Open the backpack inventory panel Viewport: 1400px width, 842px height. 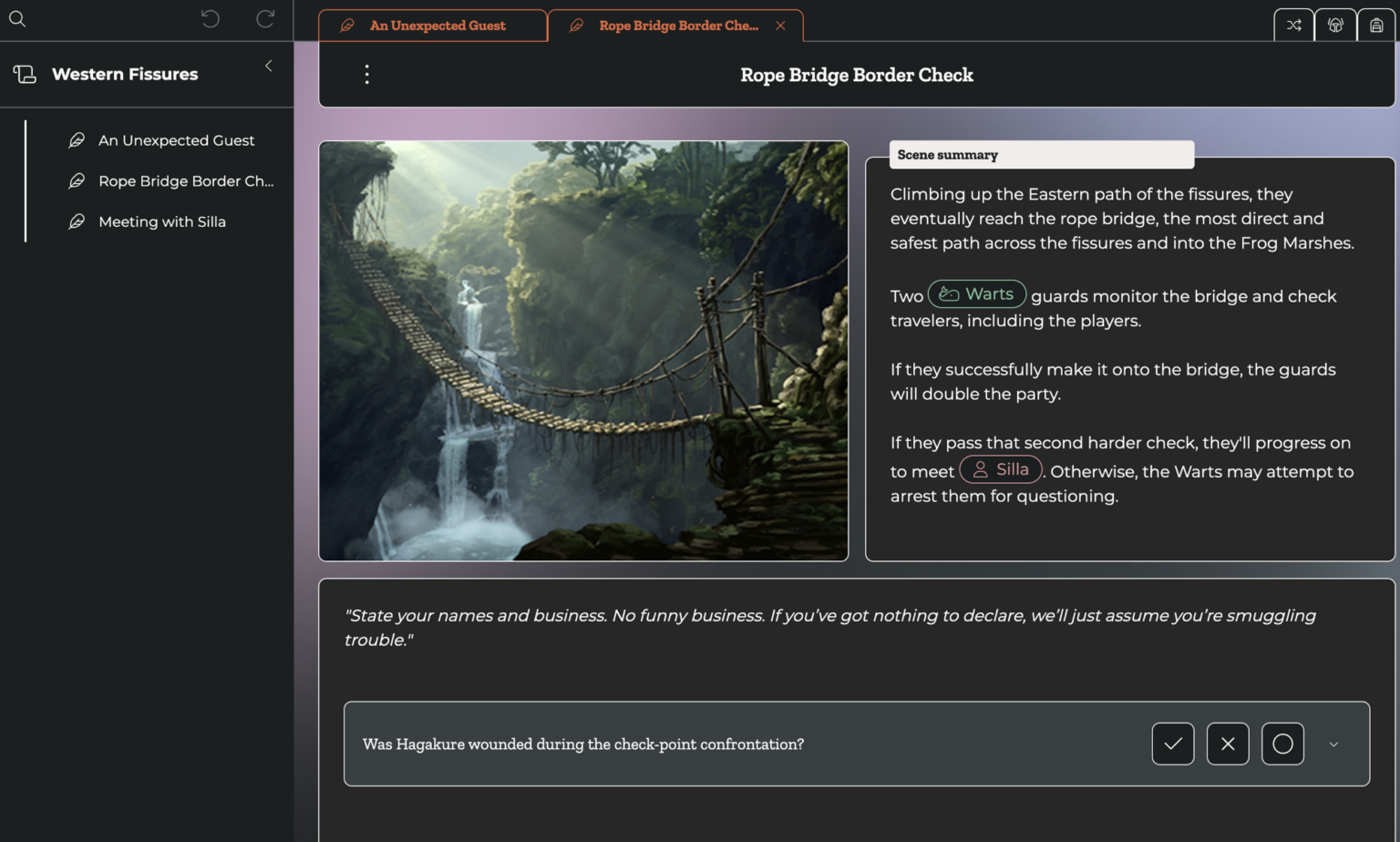tap(1376, 26)
